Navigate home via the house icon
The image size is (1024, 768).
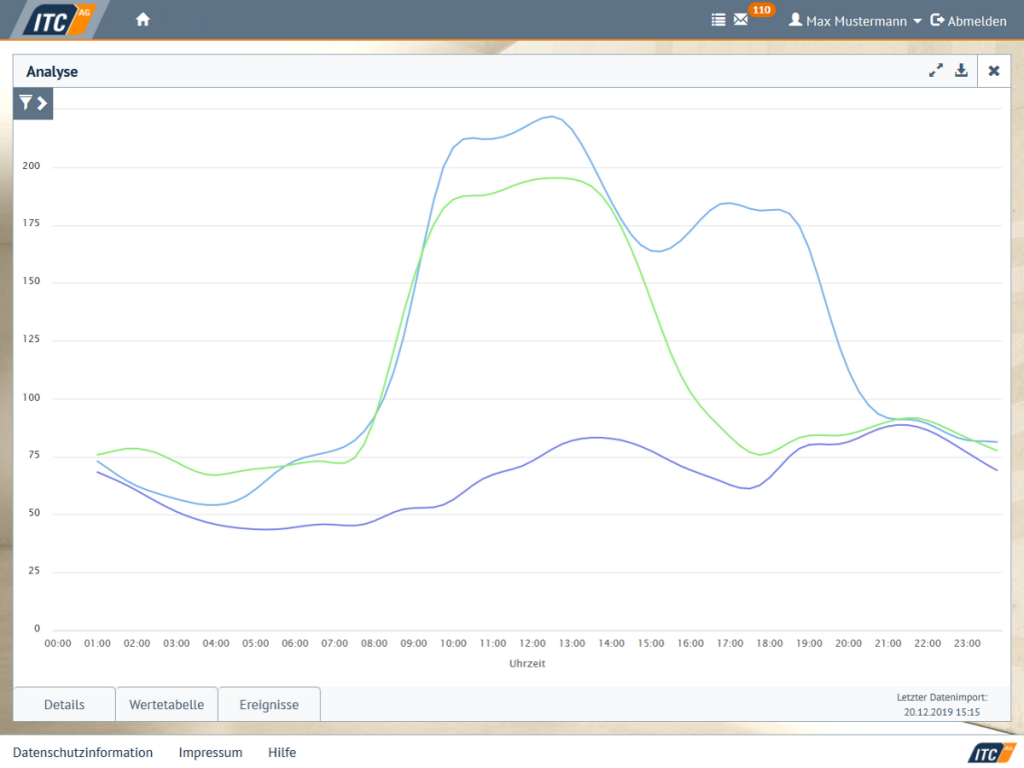pos(142,18)
